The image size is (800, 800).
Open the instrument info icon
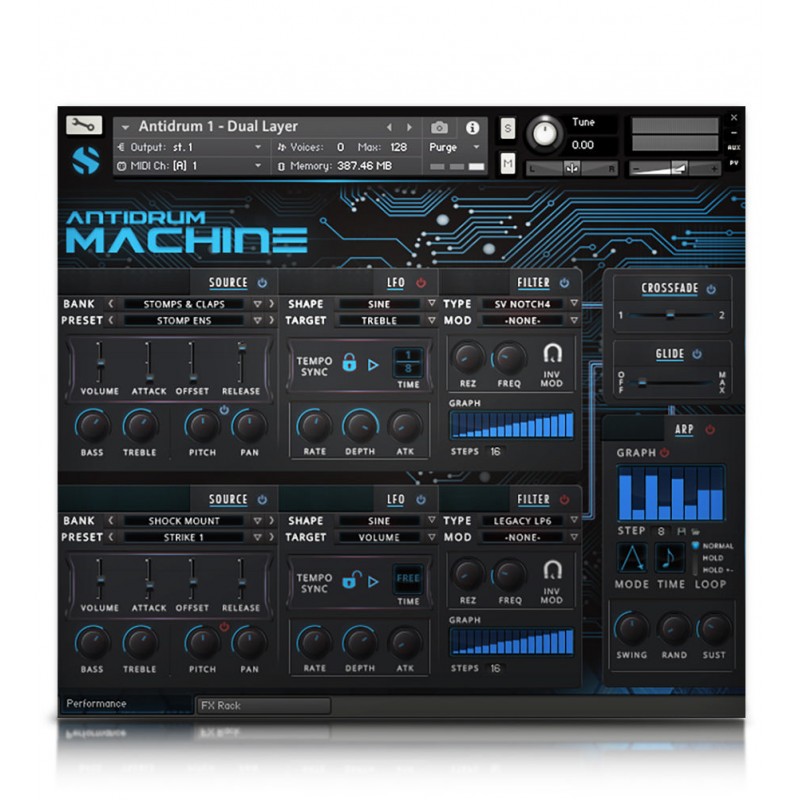[472, 127]
